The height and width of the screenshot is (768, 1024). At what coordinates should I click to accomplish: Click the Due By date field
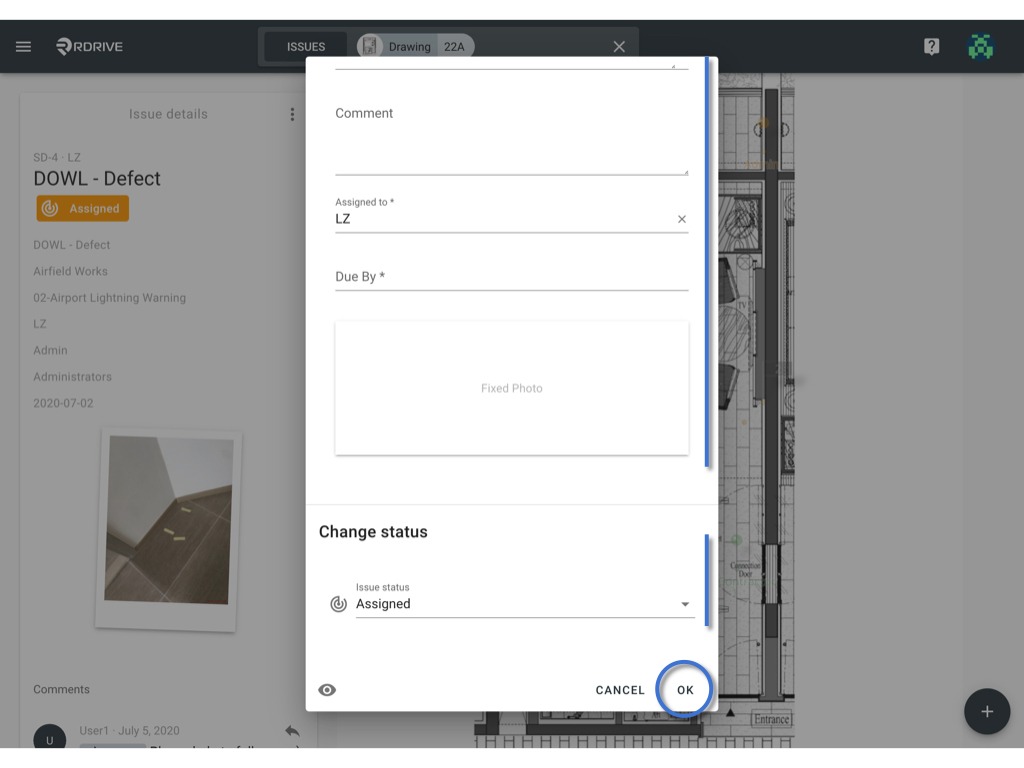[511, 276]
